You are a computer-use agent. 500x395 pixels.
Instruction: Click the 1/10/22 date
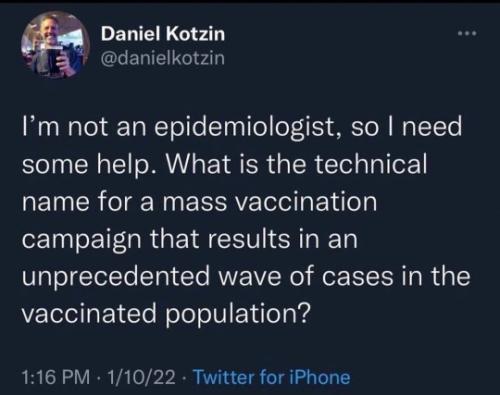(x=141, y=377)
